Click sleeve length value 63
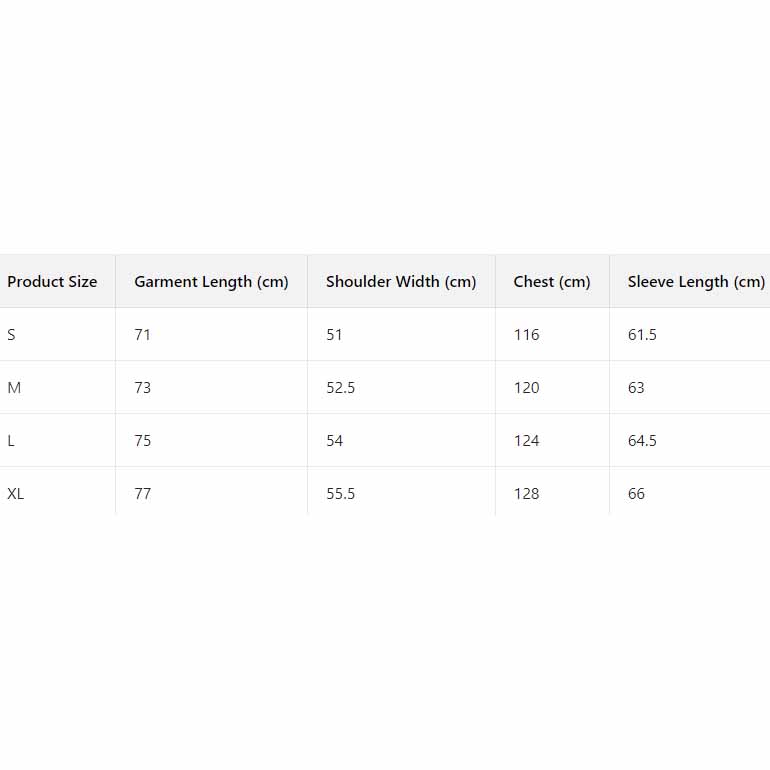Viewport: 770px width, 770px height. point(637,388)
